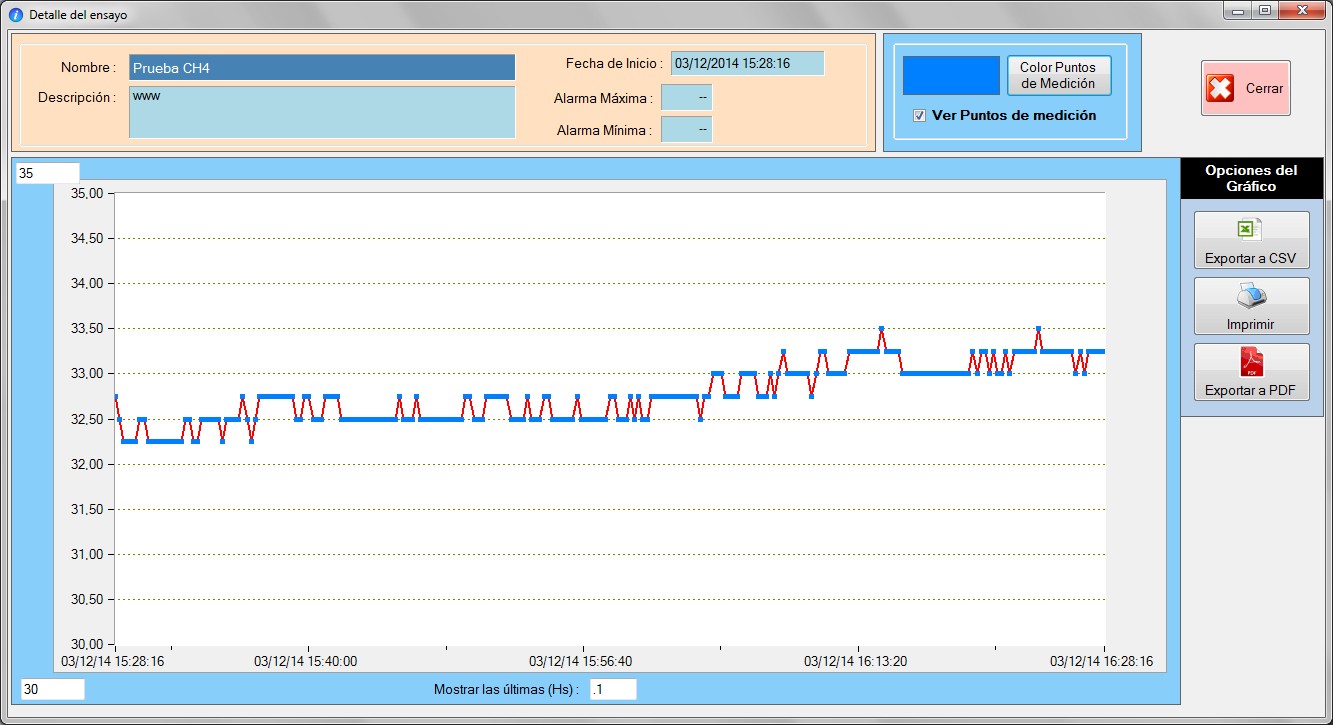Click the blue measurement point color swatch
This screenshot has height=725, width=1333.
(951, 76)
